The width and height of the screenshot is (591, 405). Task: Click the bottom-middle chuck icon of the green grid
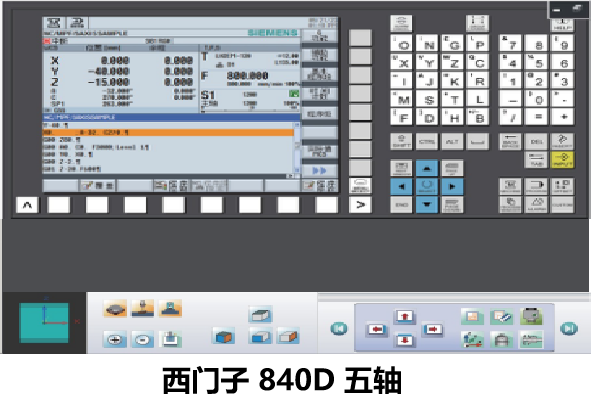tap(502, 339)
